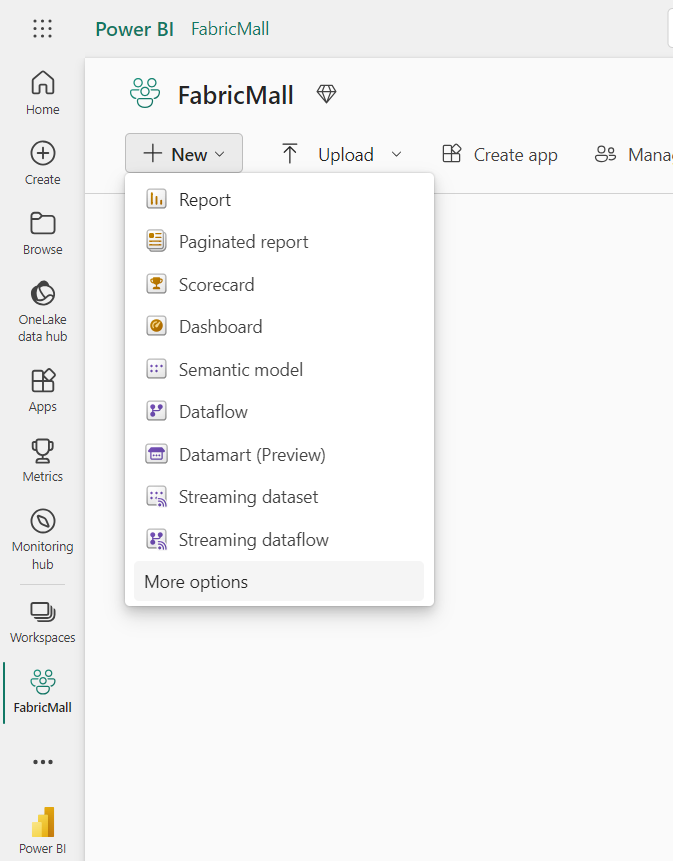This screenshot has width=673, height=861.
Task: Click the Datamart storefront icon
Action: coord(156,454)
